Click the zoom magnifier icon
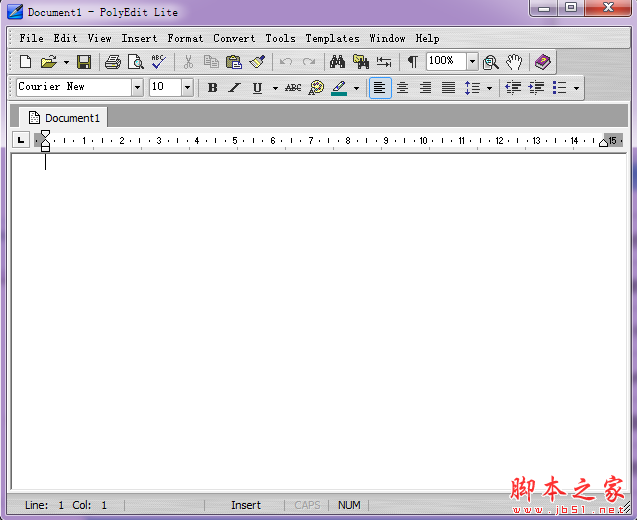 [491, 62]
